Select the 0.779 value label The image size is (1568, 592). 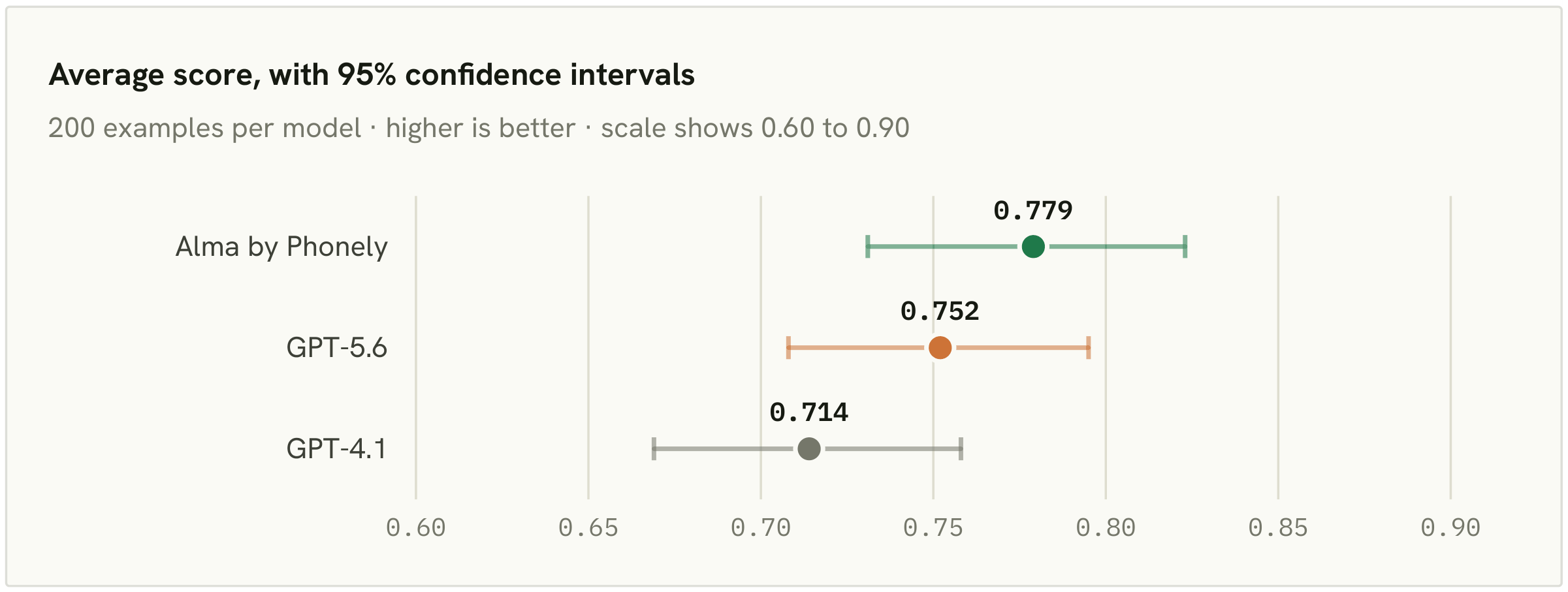pyautogui.click(x=1033, y=210)
